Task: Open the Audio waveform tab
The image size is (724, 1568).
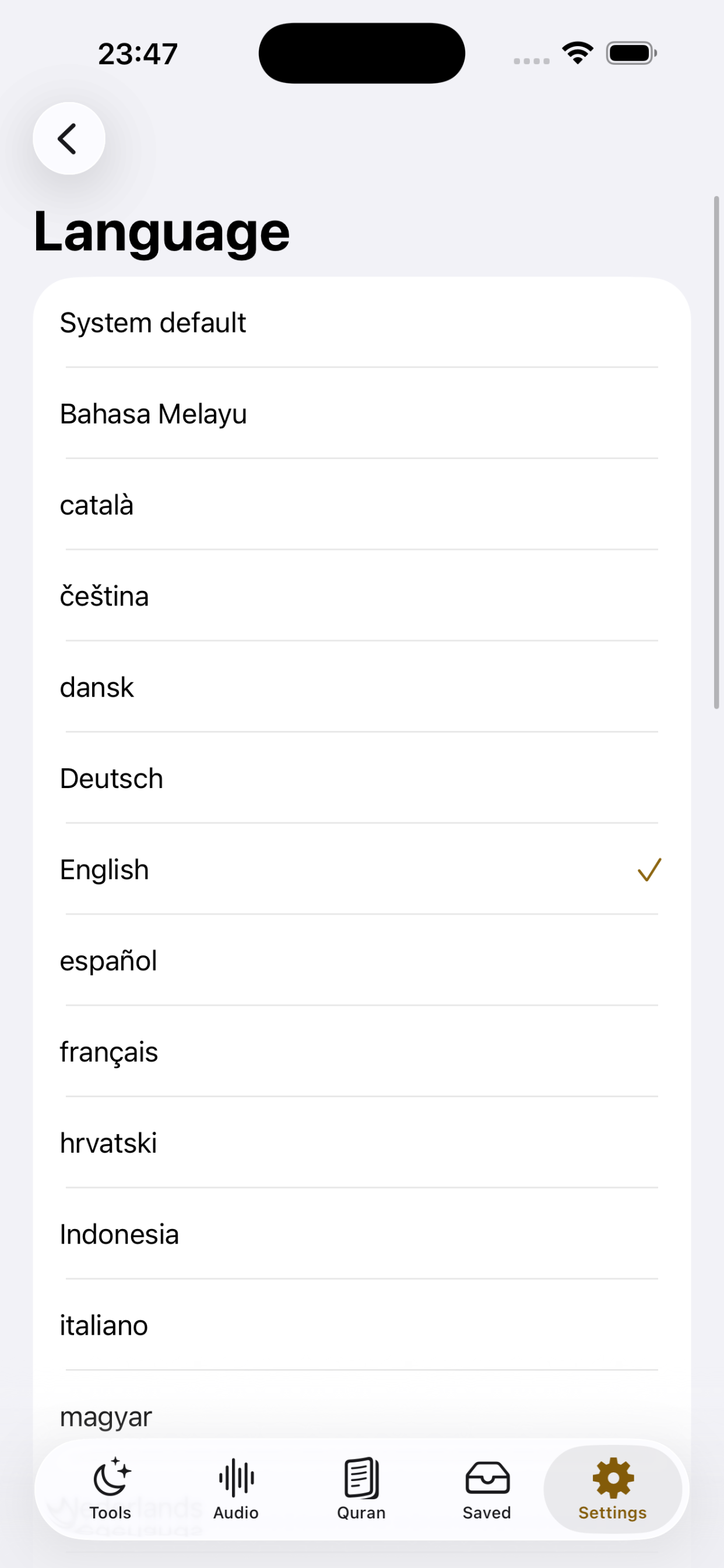Action: point(236,1489)
